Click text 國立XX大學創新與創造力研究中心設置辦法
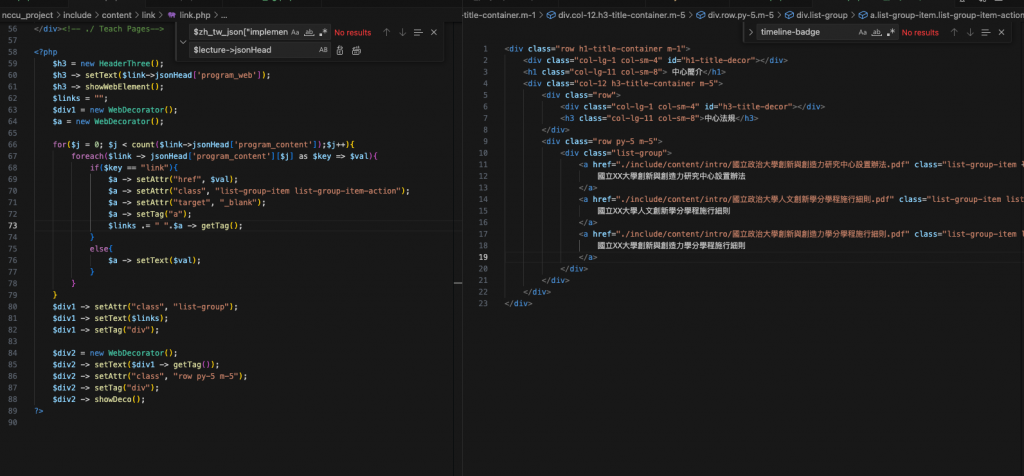The width and height of the screenshot is (1024, 476). (671, 176)
